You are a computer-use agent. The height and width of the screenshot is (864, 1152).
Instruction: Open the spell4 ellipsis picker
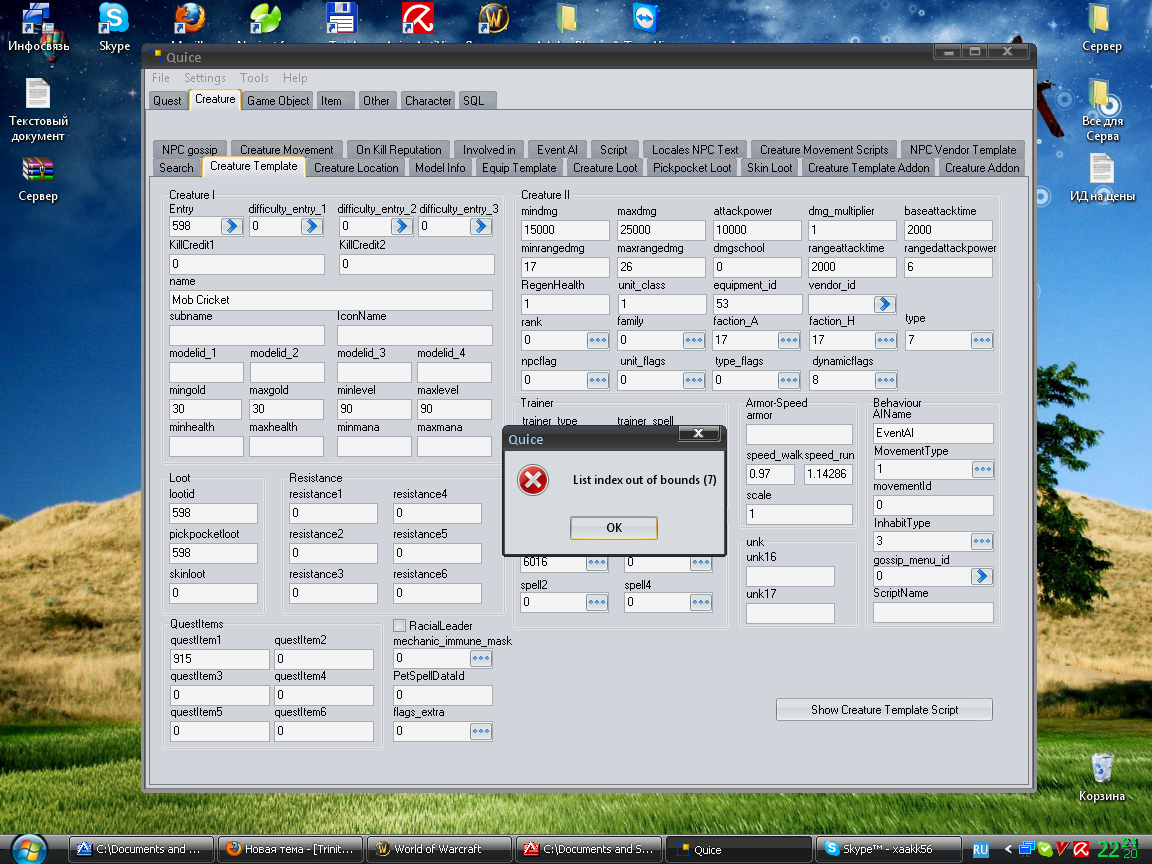pyautogui.click(x=701, y=602)
